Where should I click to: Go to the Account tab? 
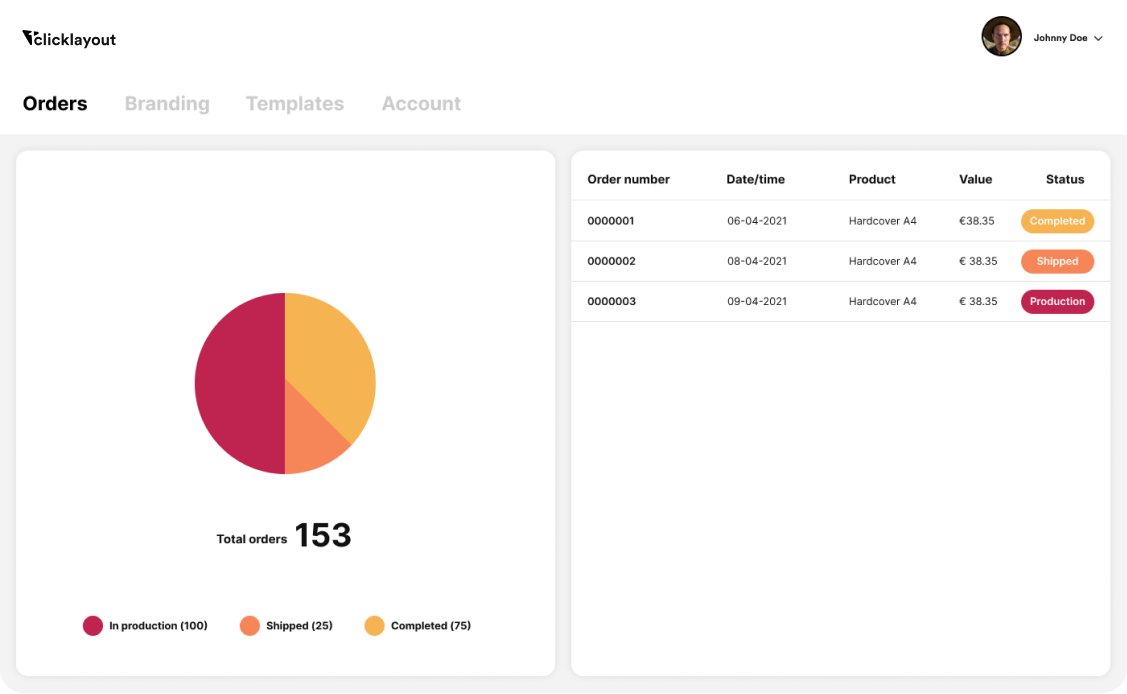[421, 103]
